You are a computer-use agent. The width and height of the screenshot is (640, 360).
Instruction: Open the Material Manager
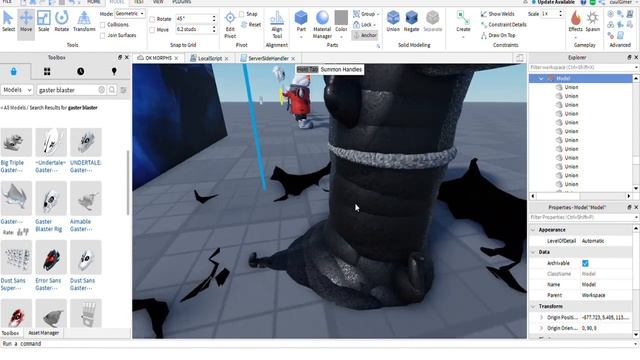[322, 25]
